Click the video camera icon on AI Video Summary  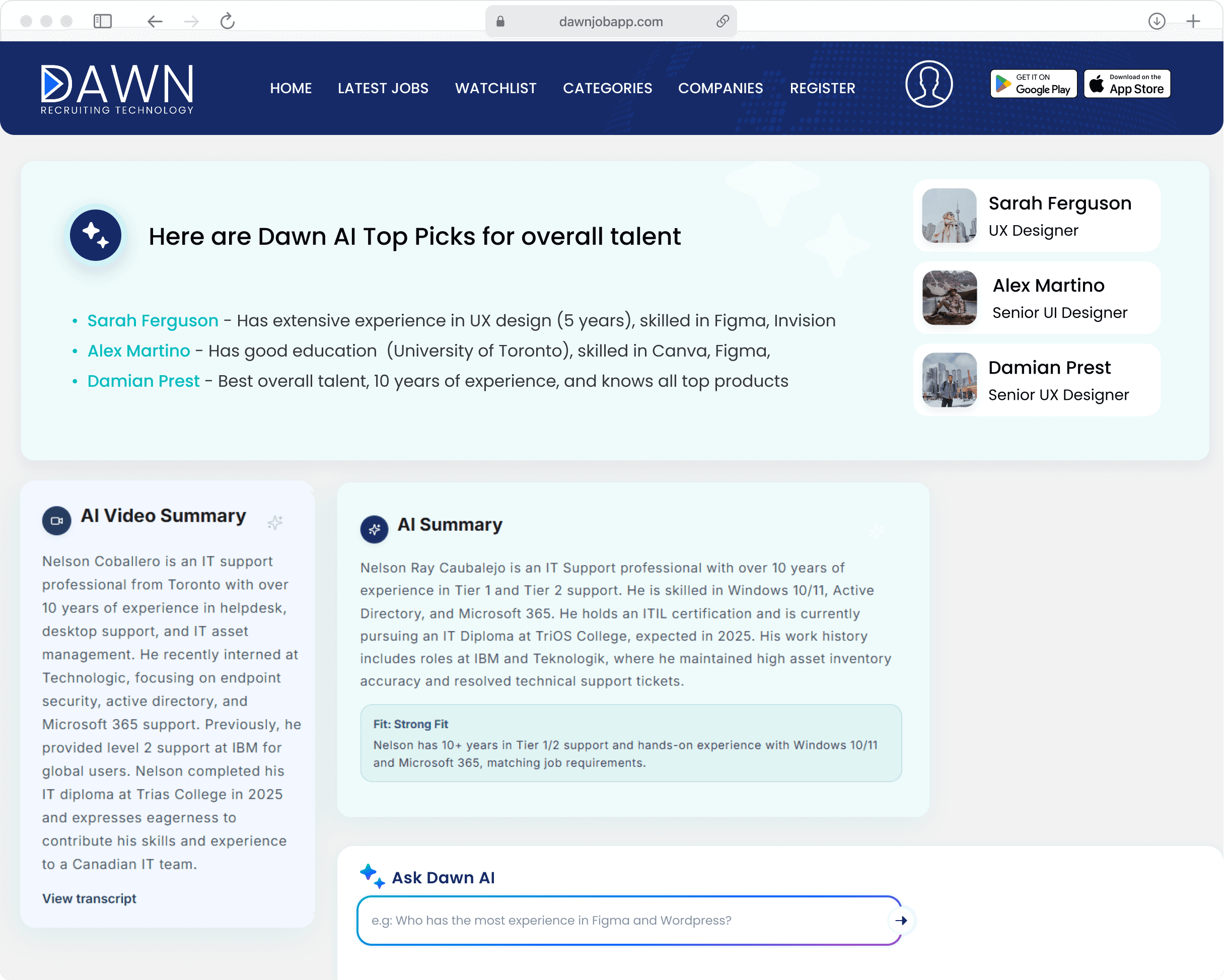point(56,520)
